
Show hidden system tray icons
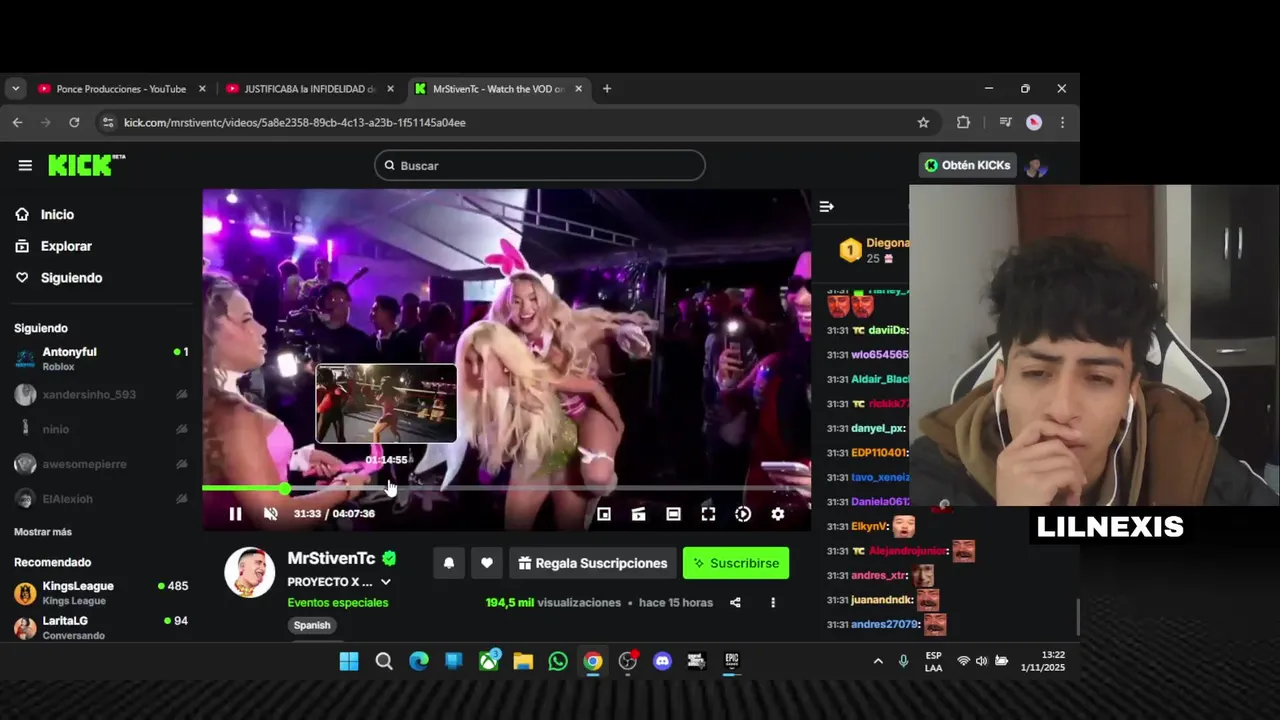[878, 661]
